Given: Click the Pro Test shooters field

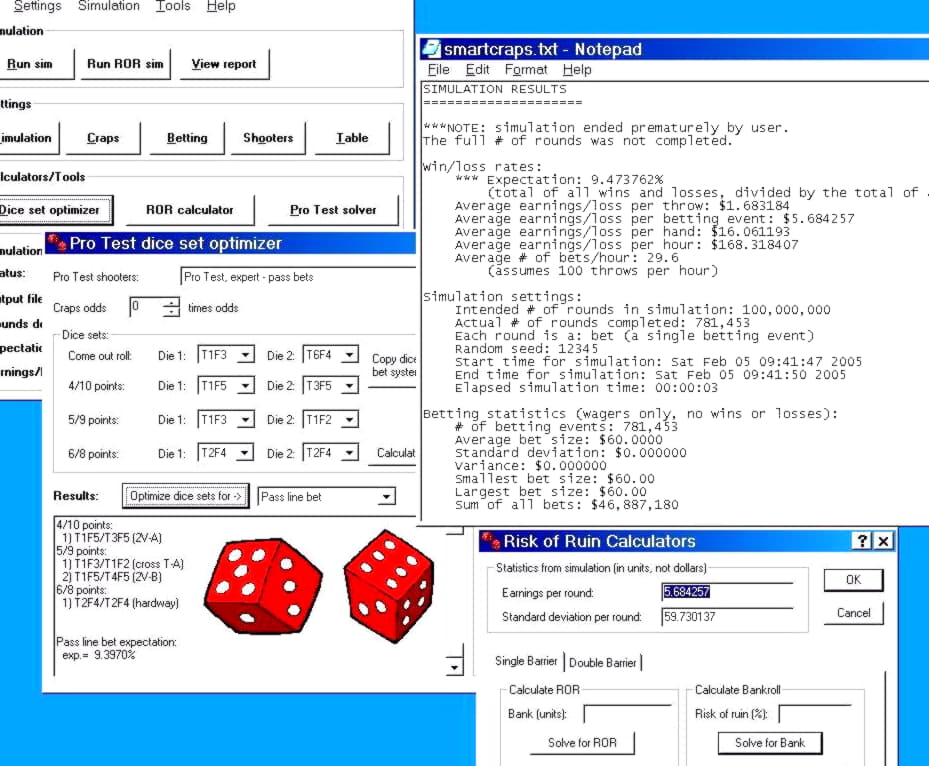Looking at the screenshot, I should [x=297, y=277].
